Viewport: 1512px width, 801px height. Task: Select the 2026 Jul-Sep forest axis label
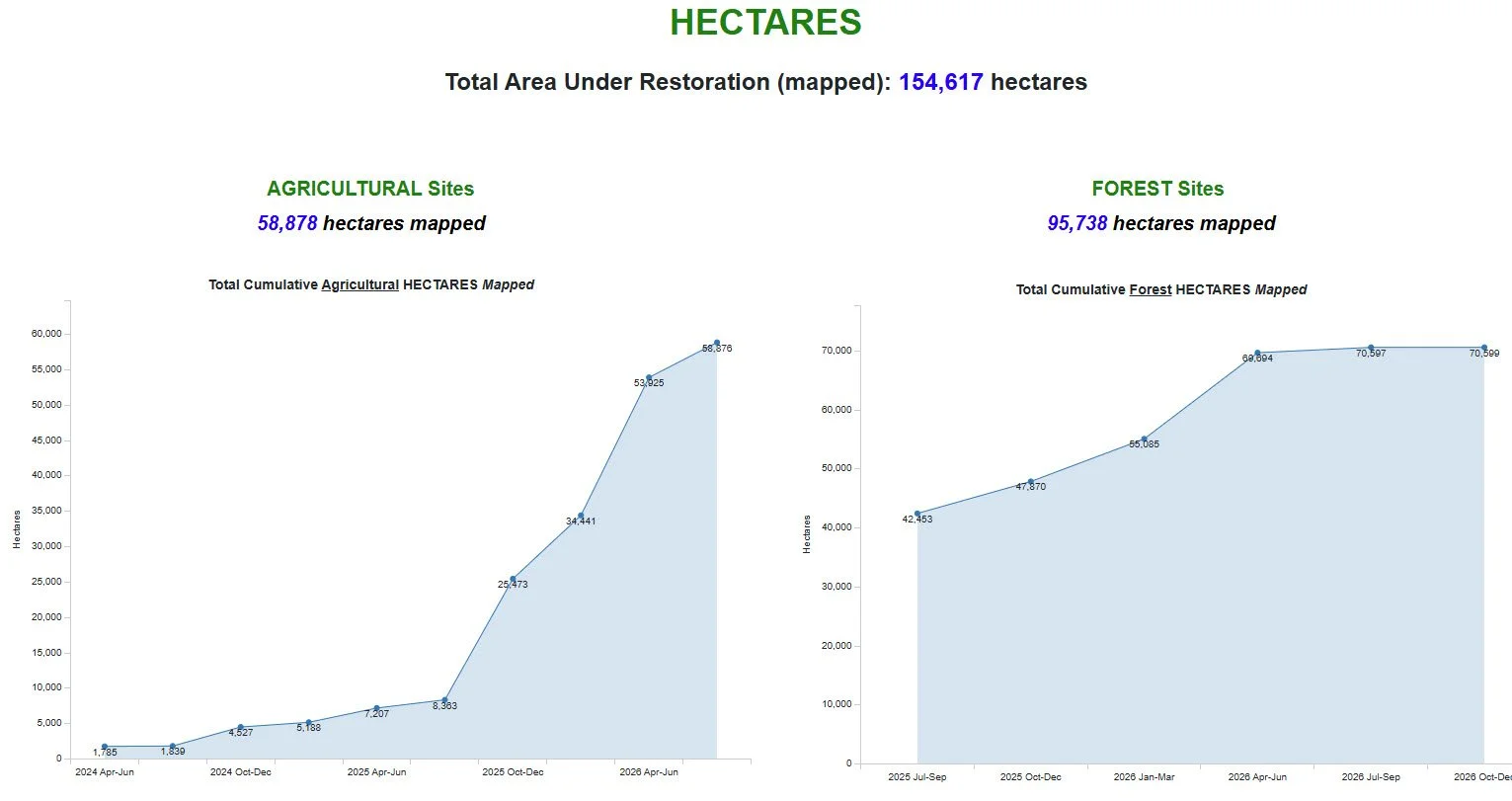pyautogui.click(x=1371, y=777)
